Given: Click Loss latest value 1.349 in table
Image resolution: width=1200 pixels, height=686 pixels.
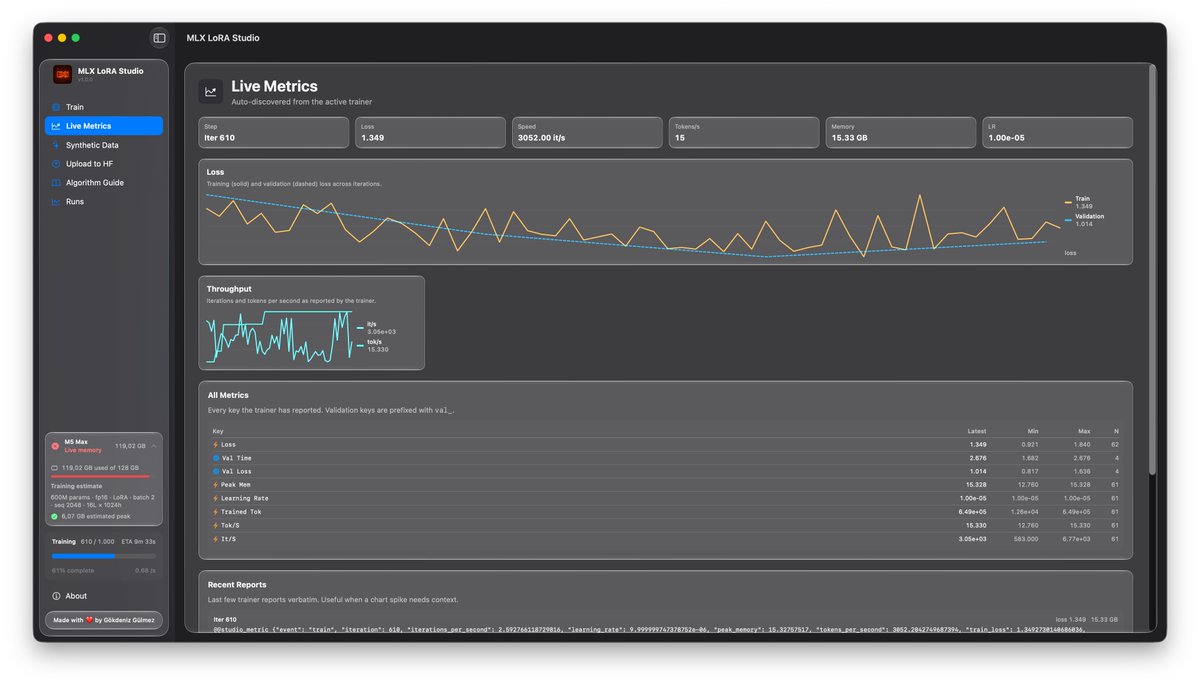Looking at the screenshot, I should pyautogui.click(x=978, y=444).
